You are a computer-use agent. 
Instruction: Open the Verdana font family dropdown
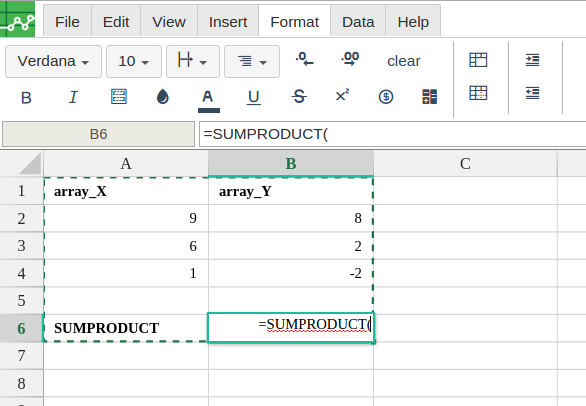click(x=53, y=61)
